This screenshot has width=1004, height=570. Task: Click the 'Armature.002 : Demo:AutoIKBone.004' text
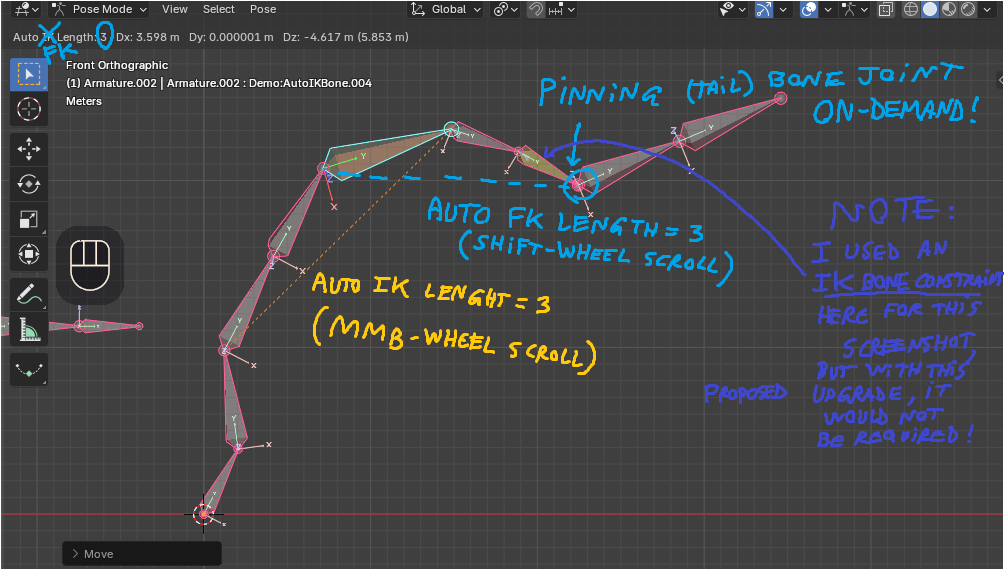270,83
